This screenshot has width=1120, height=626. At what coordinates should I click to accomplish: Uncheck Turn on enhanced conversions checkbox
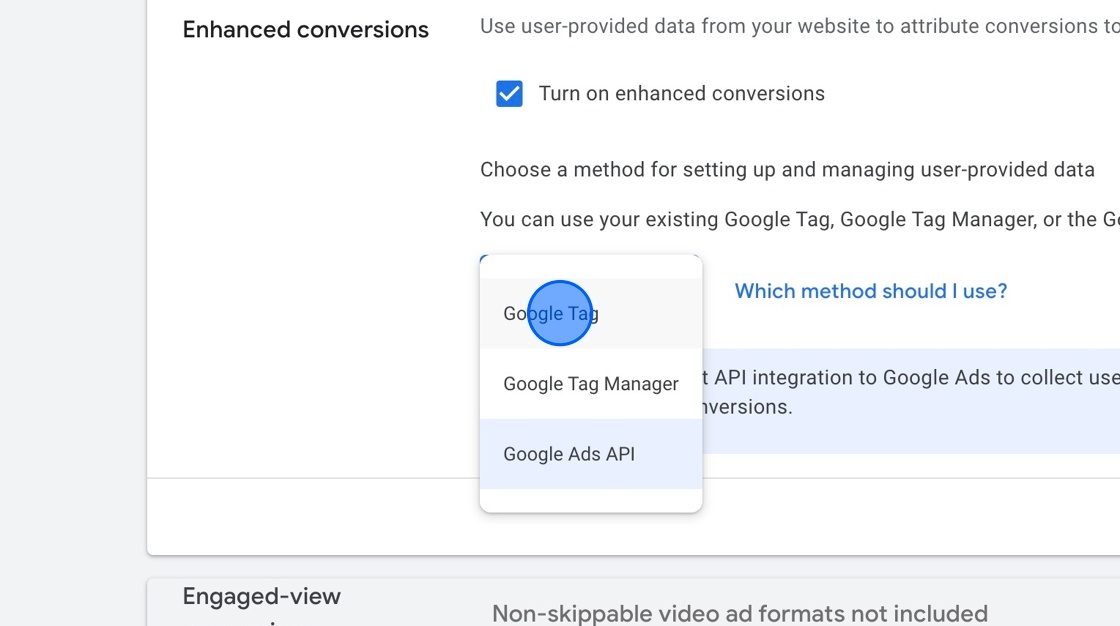pos(509,94)
